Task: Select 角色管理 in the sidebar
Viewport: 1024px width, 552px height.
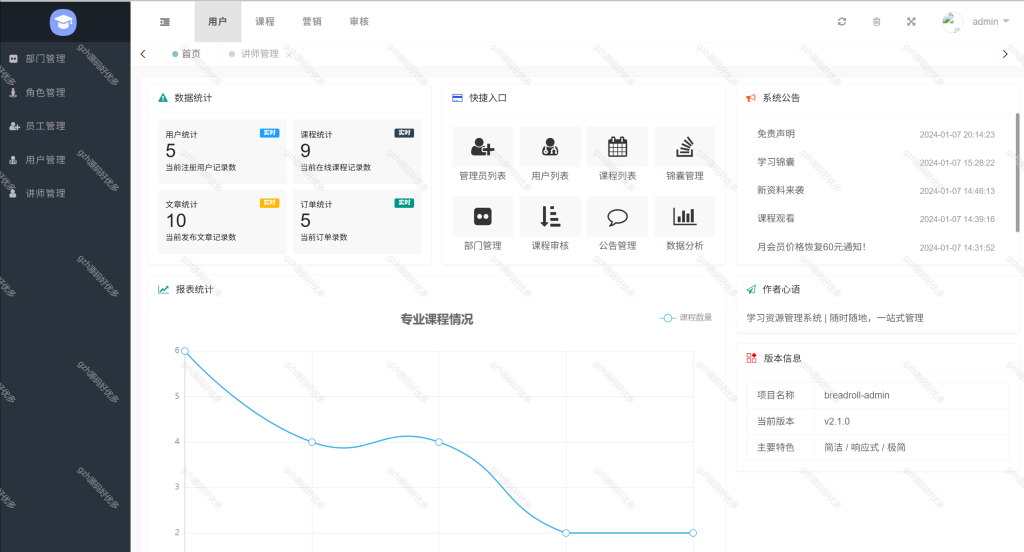Action: pos(65,93)
